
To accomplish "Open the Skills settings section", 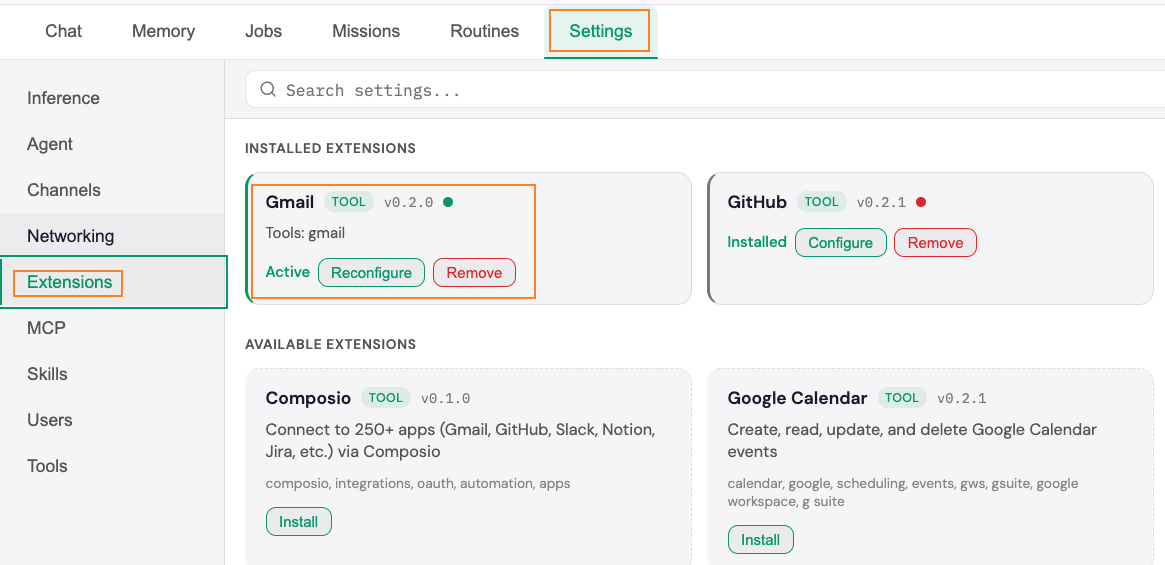I will tap(47, 374).
